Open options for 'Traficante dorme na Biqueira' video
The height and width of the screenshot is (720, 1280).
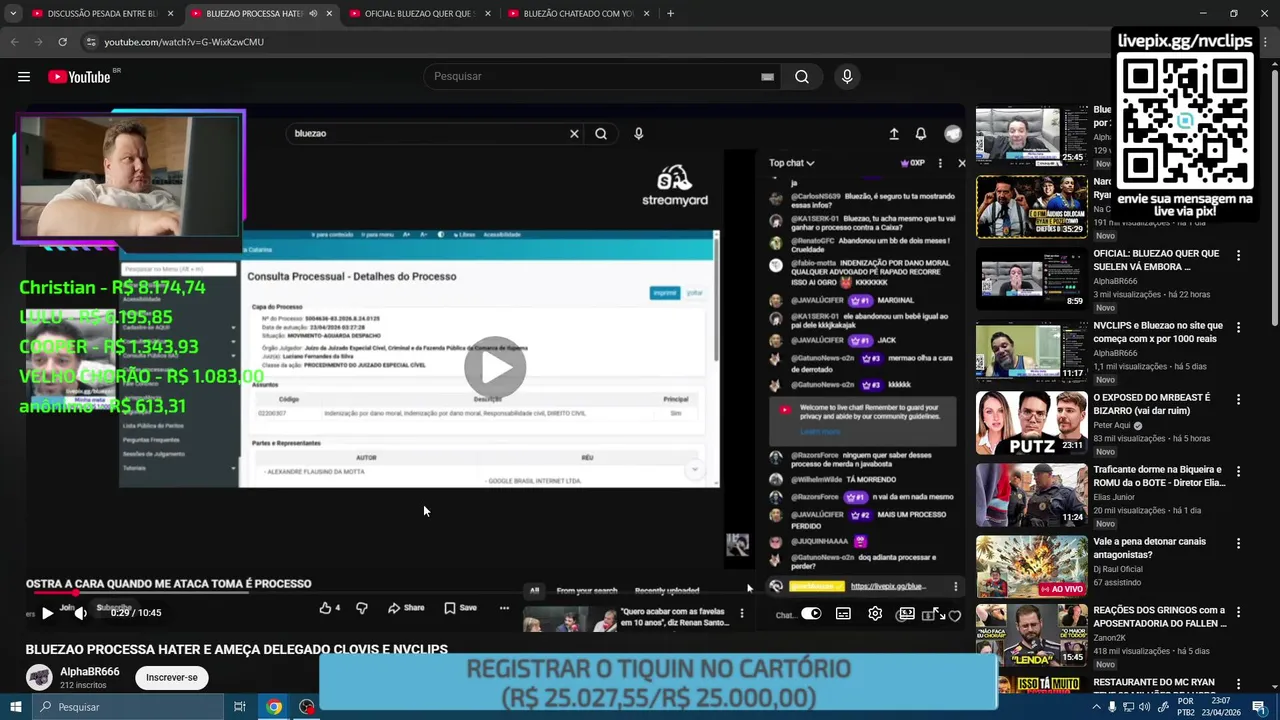coord(1238,472)
